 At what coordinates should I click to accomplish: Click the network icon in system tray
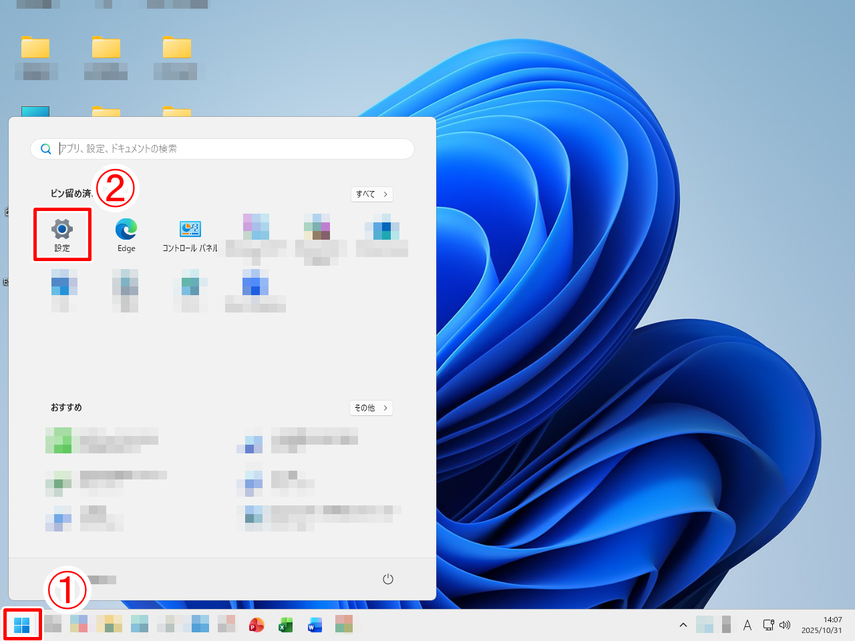[767, 626]
